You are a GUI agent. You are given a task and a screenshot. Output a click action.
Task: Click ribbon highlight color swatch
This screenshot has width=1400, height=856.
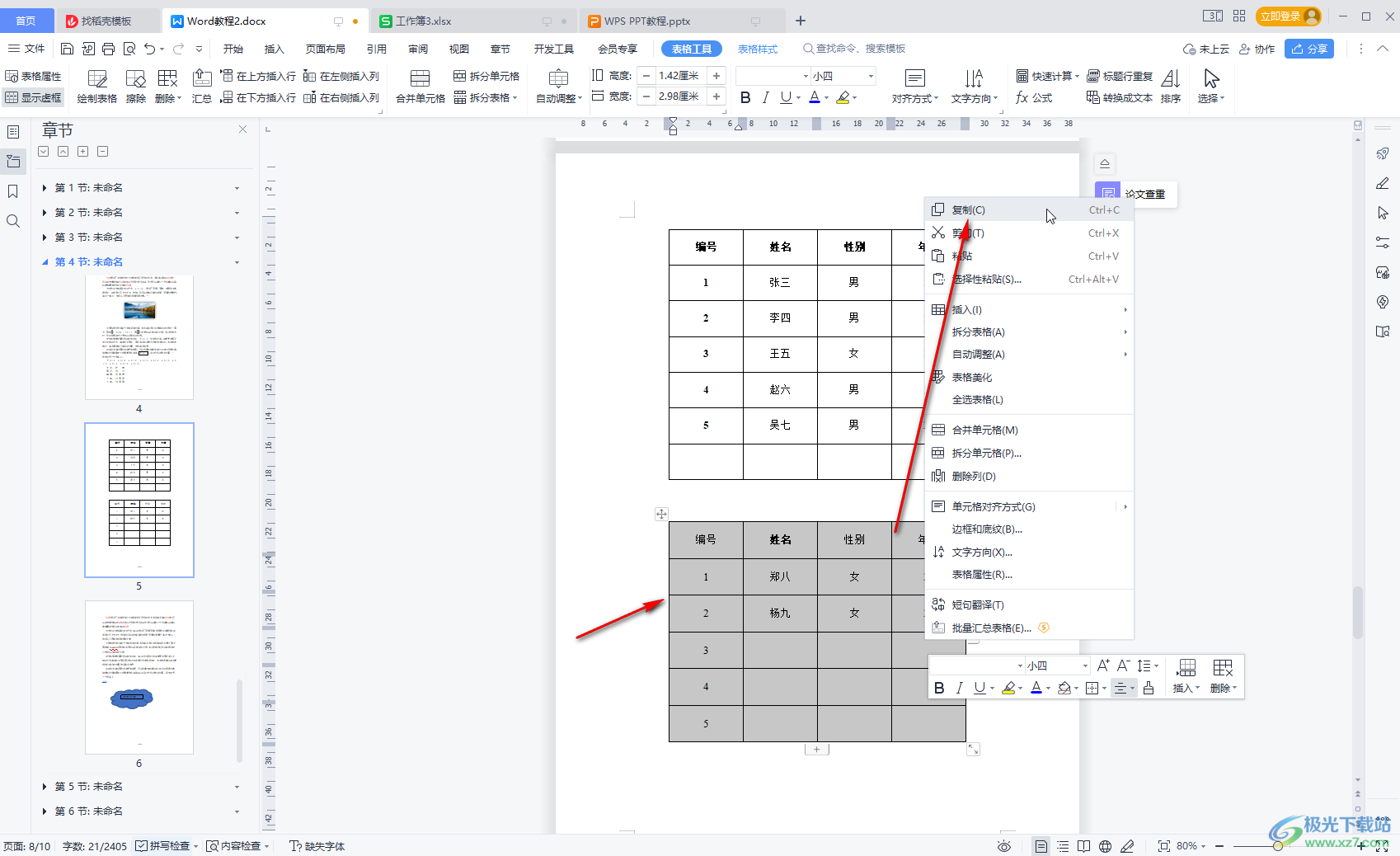[843, 97]
